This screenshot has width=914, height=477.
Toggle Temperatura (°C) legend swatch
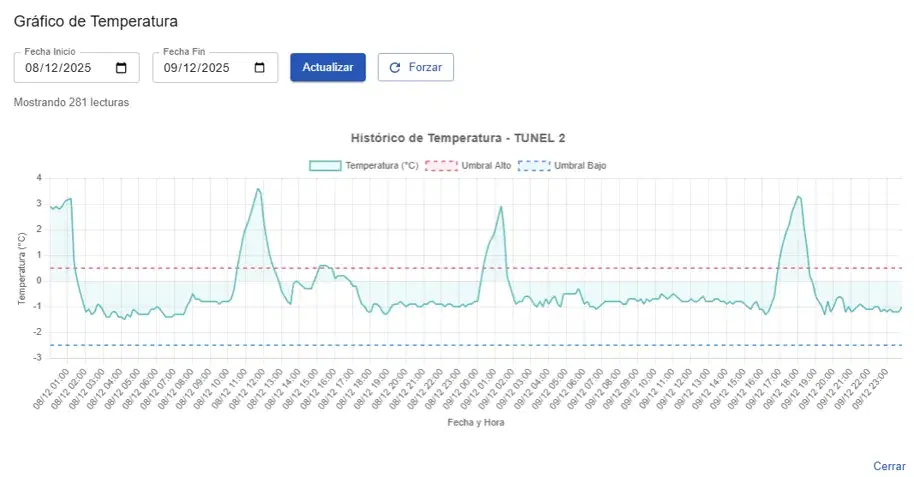[325, 166]
